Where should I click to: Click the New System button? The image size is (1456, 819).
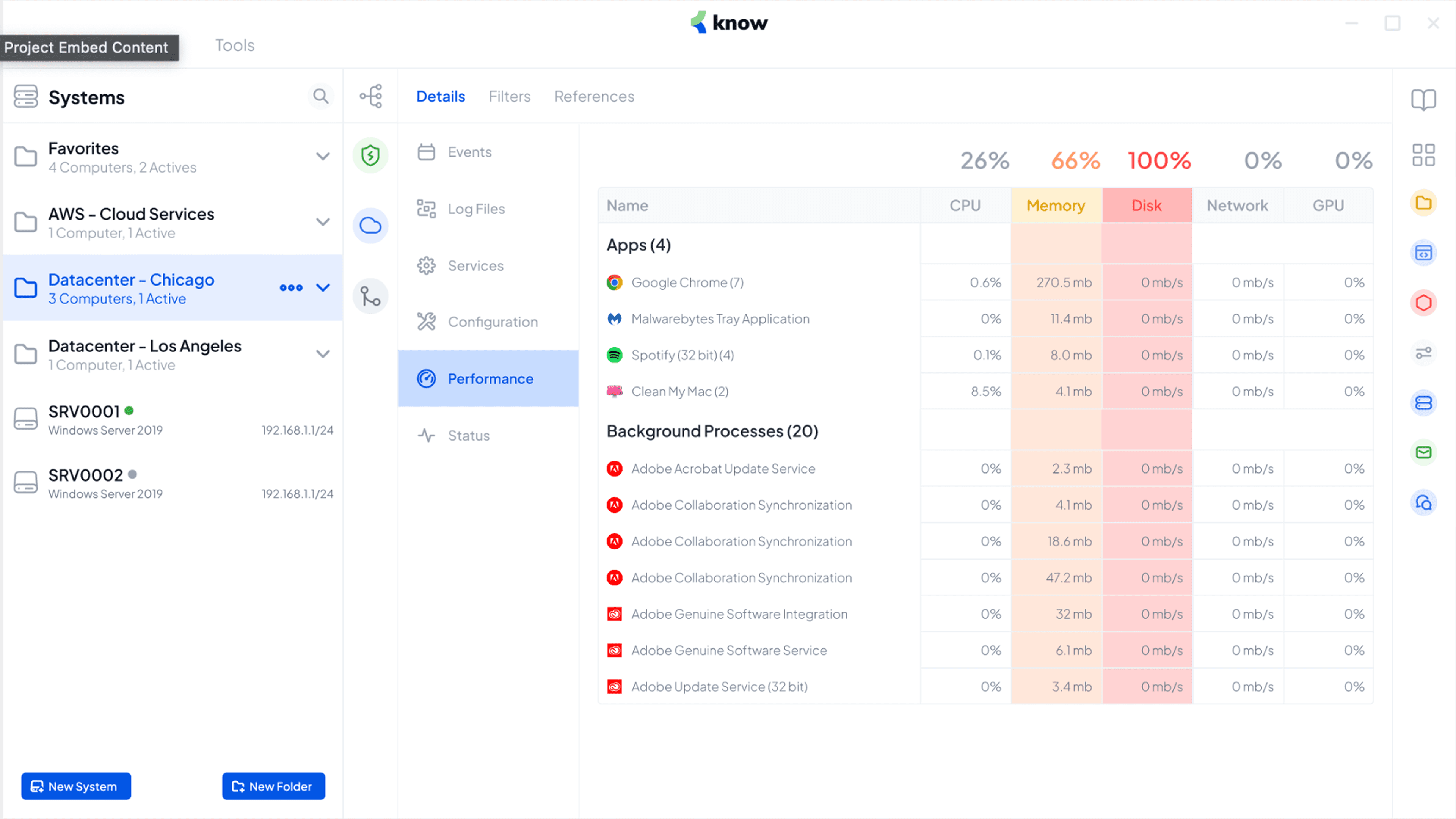click(76, 786)
